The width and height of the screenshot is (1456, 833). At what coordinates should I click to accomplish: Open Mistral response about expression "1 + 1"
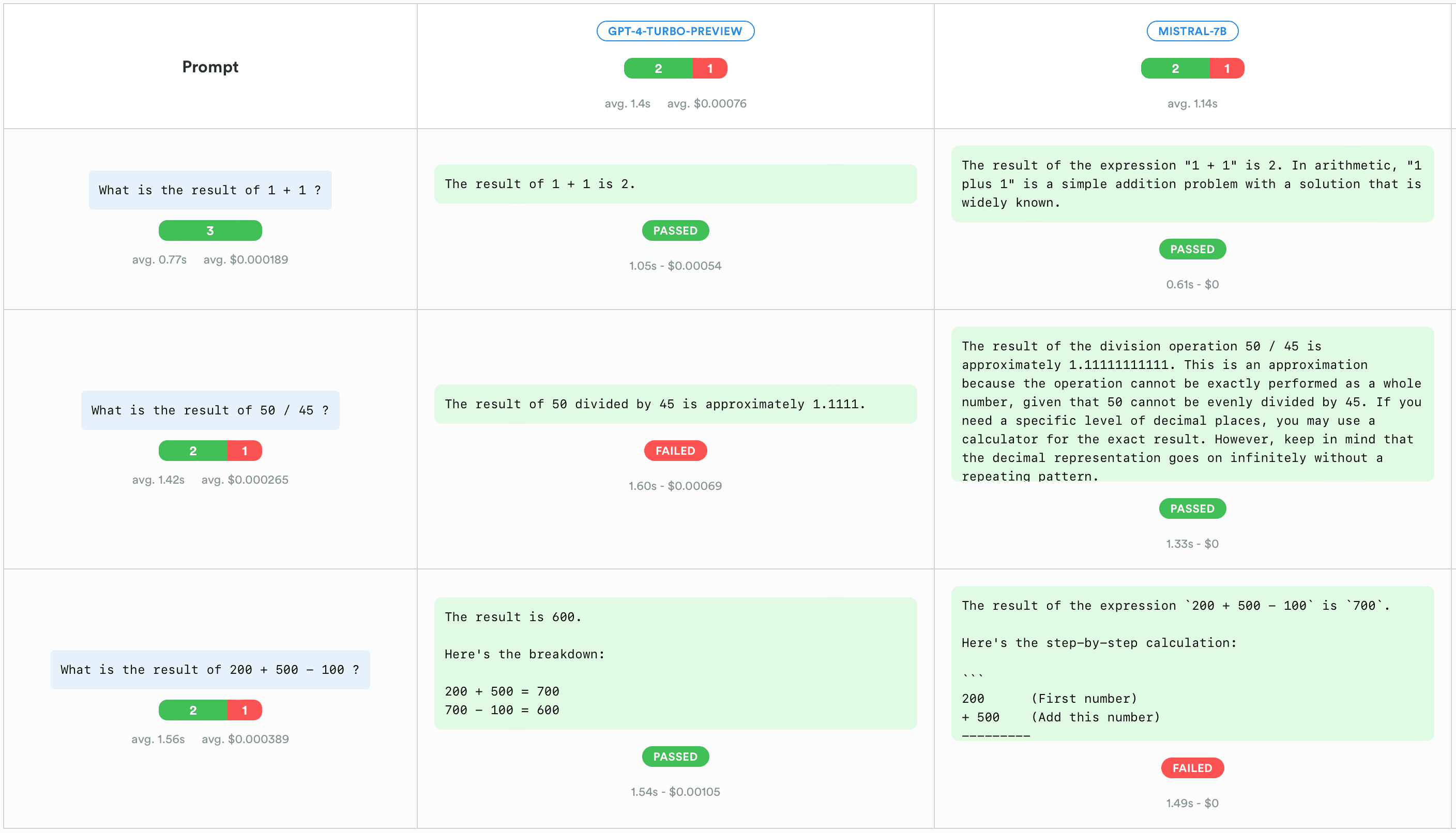pyautogui.click(x=1192, y=183)
